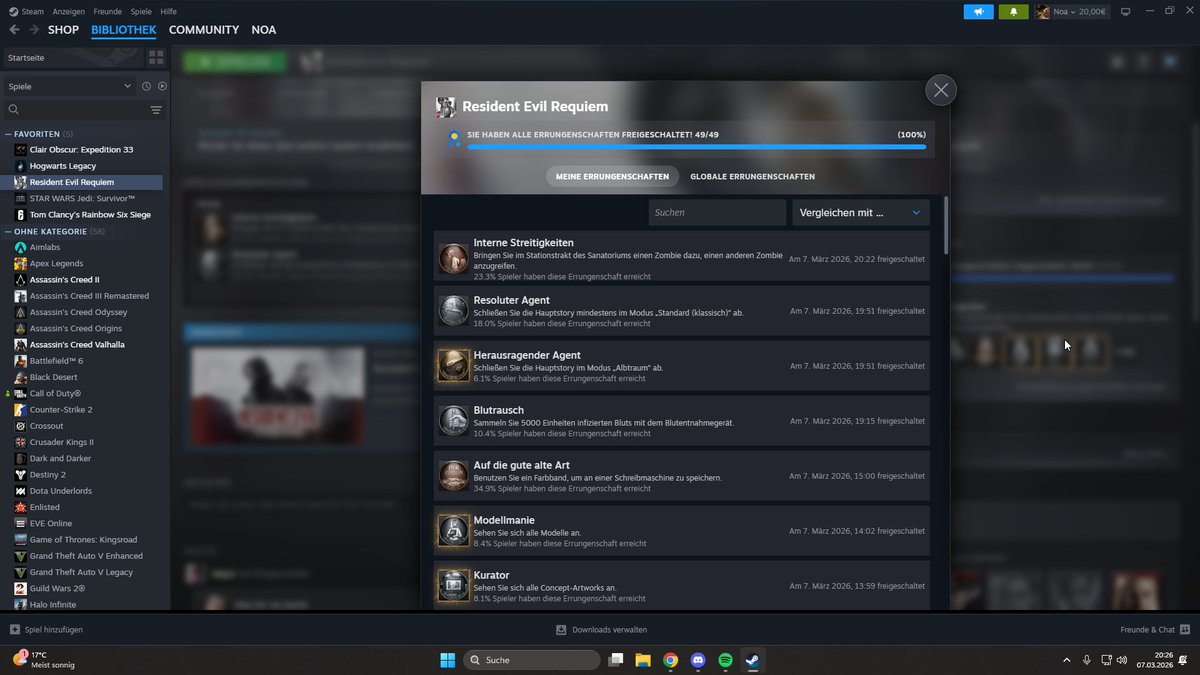Select EVE Online in the library

coord(51,523)
